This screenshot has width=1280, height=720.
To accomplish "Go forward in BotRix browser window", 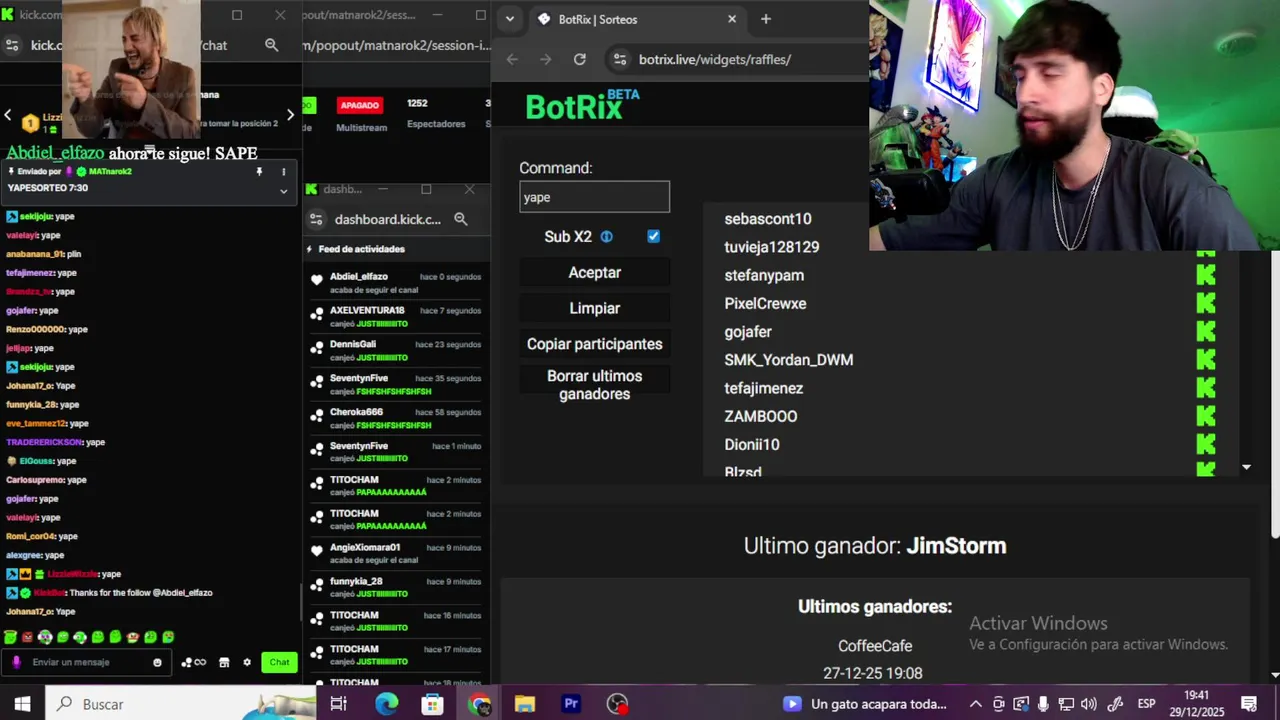I will pyautogui.click(x=545, y=59).
